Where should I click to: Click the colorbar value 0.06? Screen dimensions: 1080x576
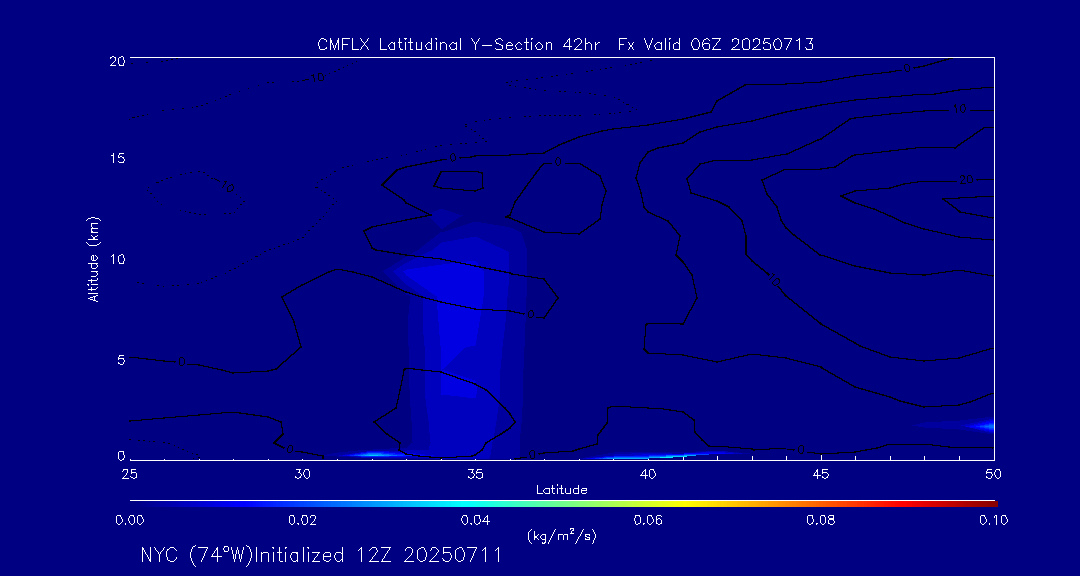(x=648, y=520)
